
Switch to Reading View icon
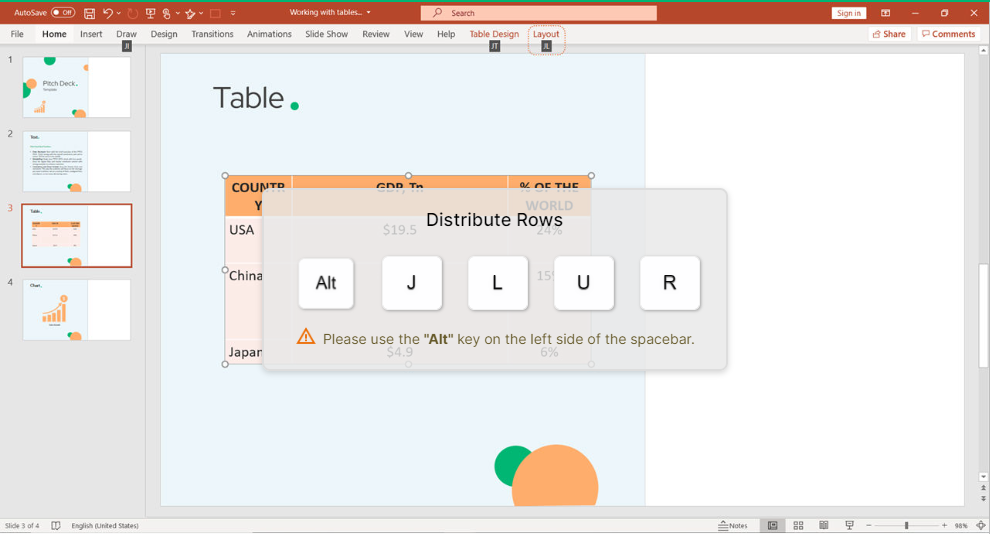[823, 525]
